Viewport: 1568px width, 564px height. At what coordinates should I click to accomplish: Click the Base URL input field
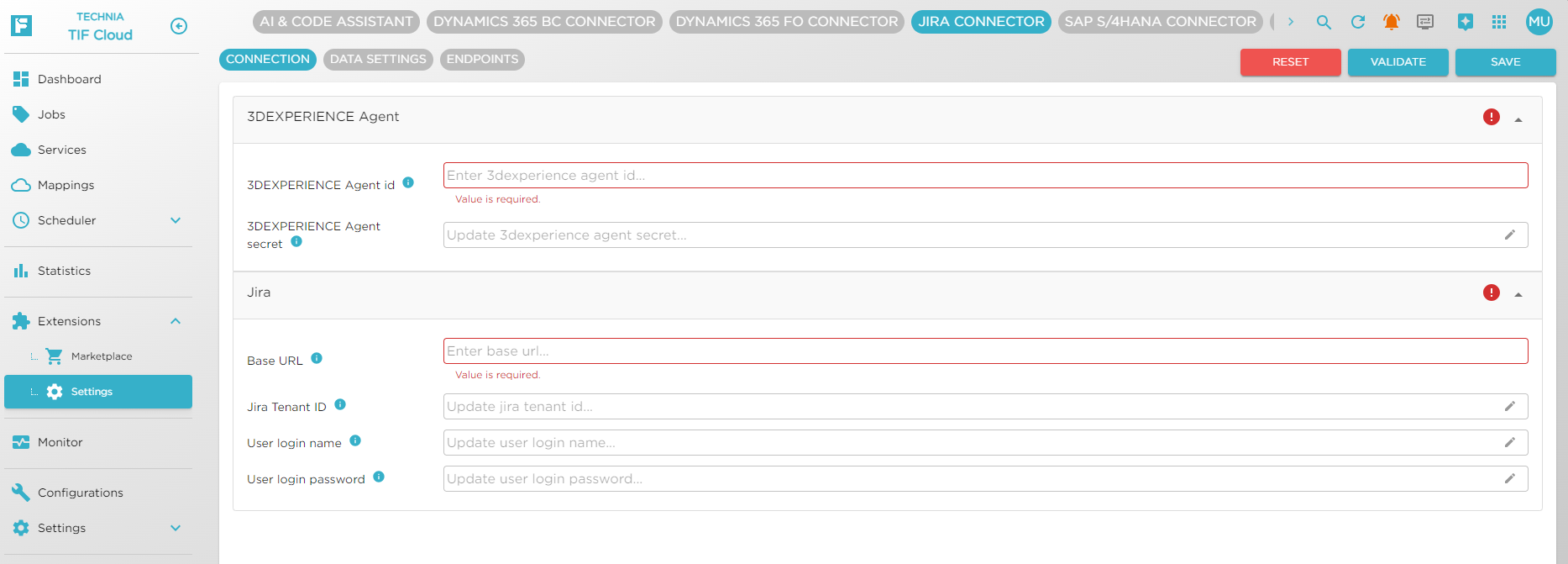tap(984, 351)
